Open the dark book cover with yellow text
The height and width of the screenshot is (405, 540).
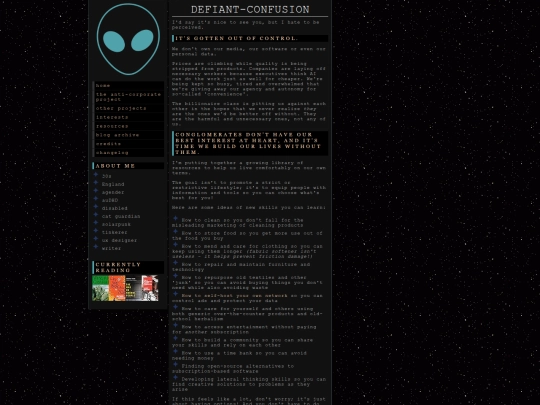click(133, 288)
